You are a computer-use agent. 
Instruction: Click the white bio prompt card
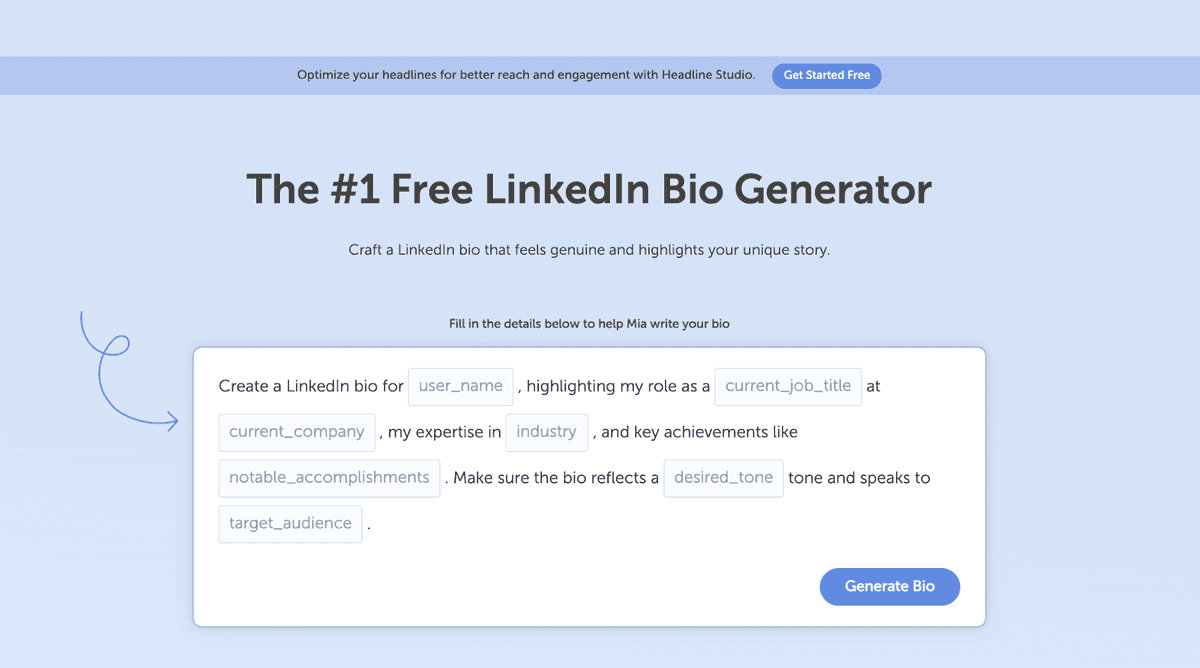point(589,487)
